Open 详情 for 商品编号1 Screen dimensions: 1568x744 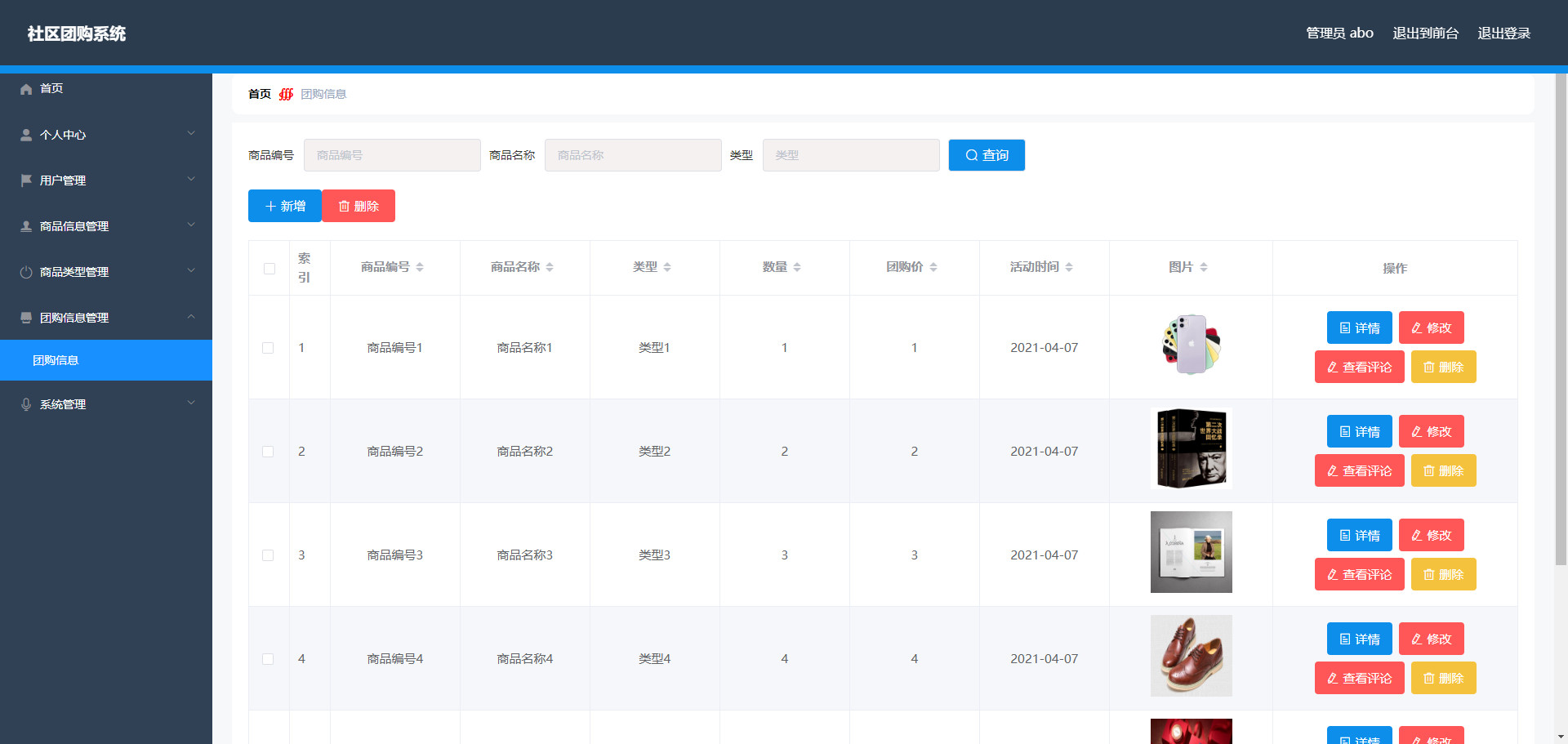[x=1360, y=327]
